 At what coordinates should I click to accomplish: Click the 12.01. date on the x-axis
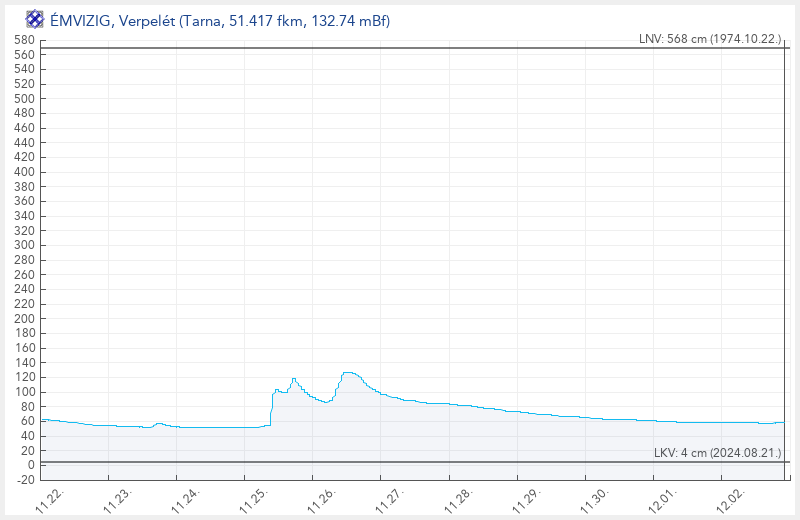click(x=665, y=499)
